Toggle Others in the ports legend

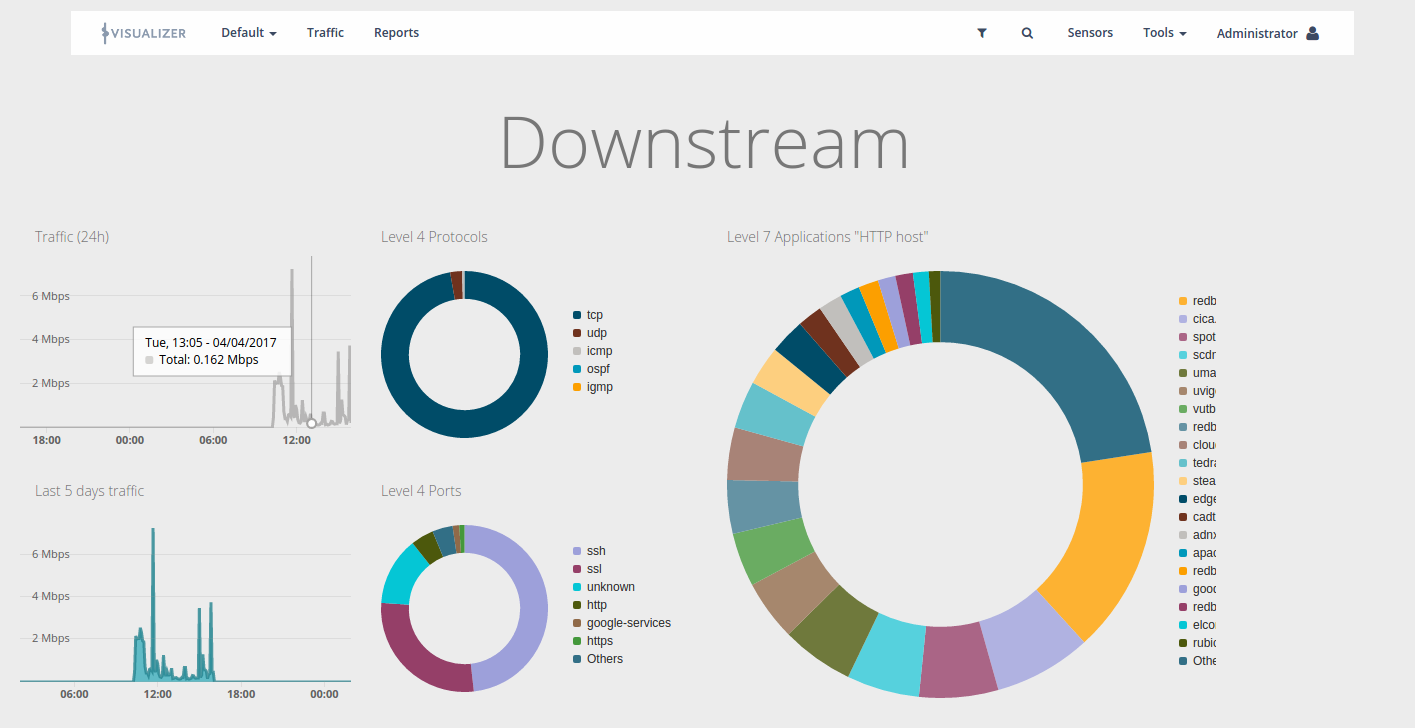click(597, 659)
